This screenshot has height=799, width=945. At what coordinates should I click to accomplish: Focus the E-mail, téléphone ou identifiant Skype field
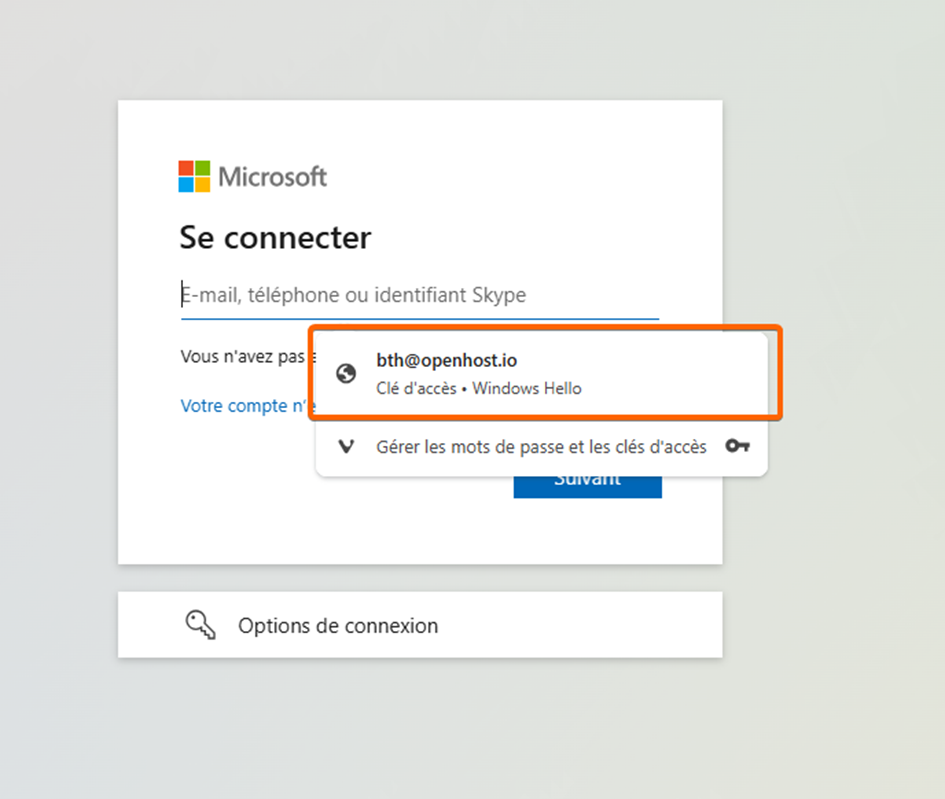click(420, 295)
